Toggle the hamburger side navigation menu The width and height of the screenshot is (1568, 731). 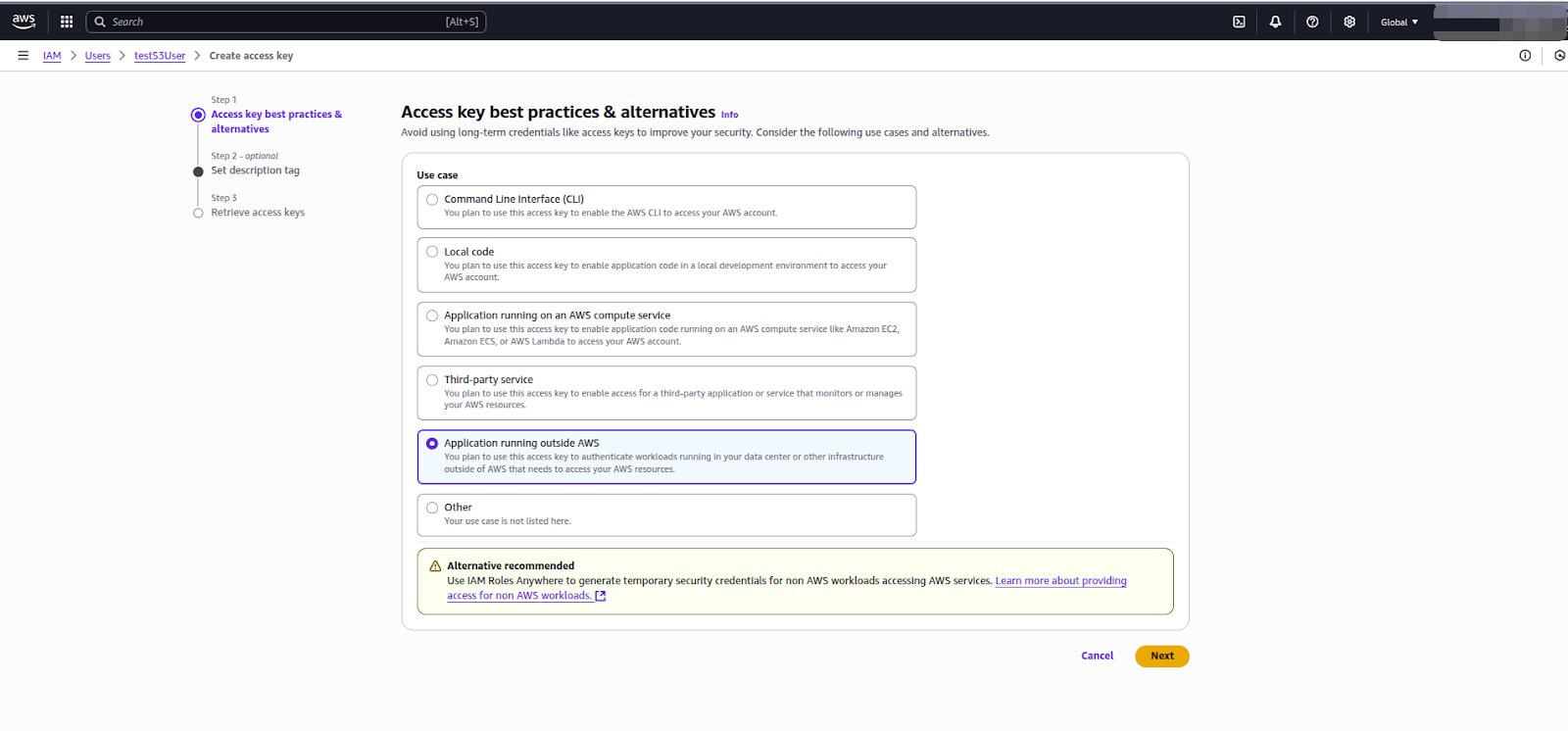[x=24, y=56]
